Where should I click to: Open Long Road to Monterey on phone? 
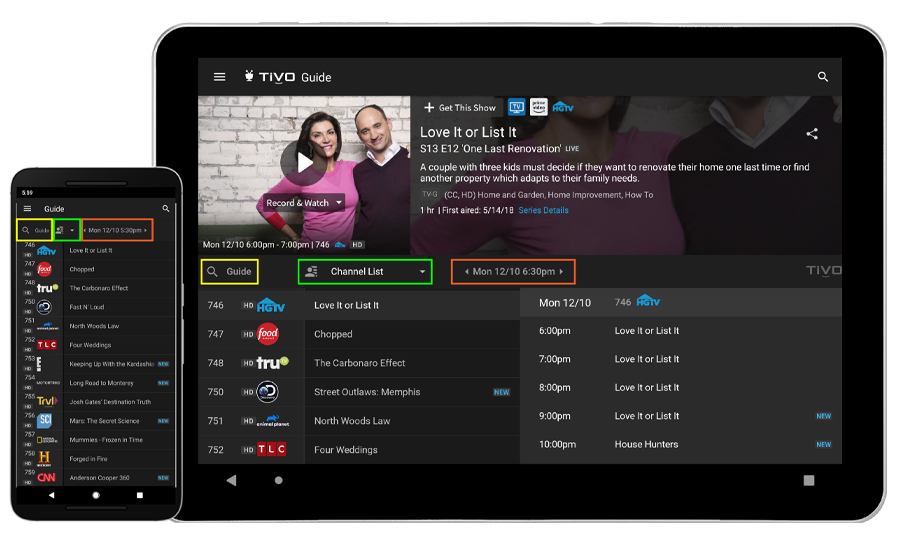(119, 383)
